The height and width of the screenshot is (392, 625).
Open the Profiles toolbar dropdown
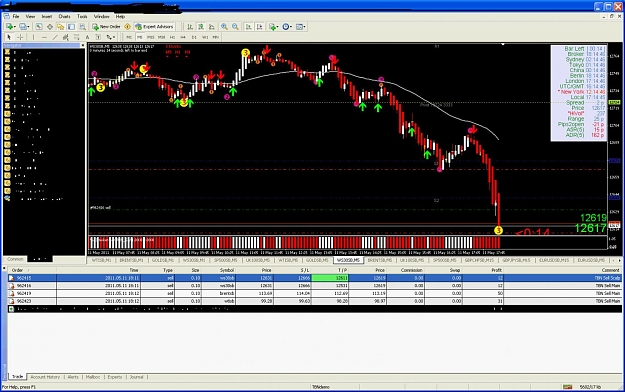click(24, 27)
